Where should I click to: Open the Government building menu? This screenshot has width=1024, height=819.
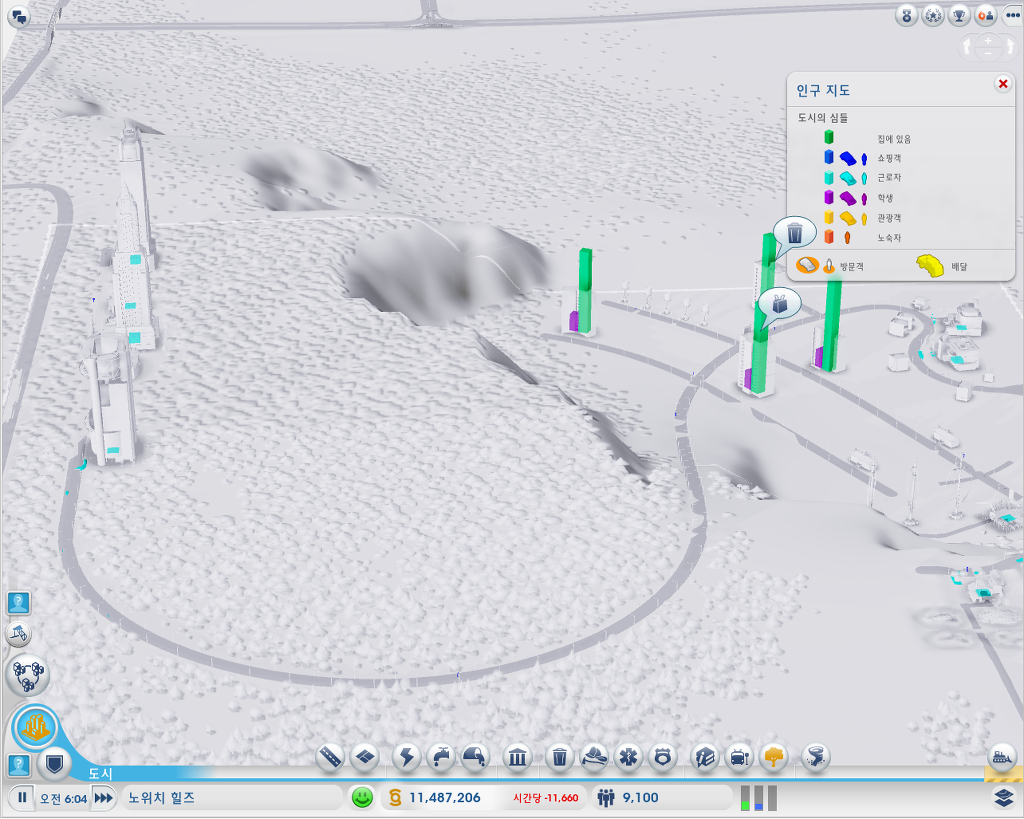[517, 758]
